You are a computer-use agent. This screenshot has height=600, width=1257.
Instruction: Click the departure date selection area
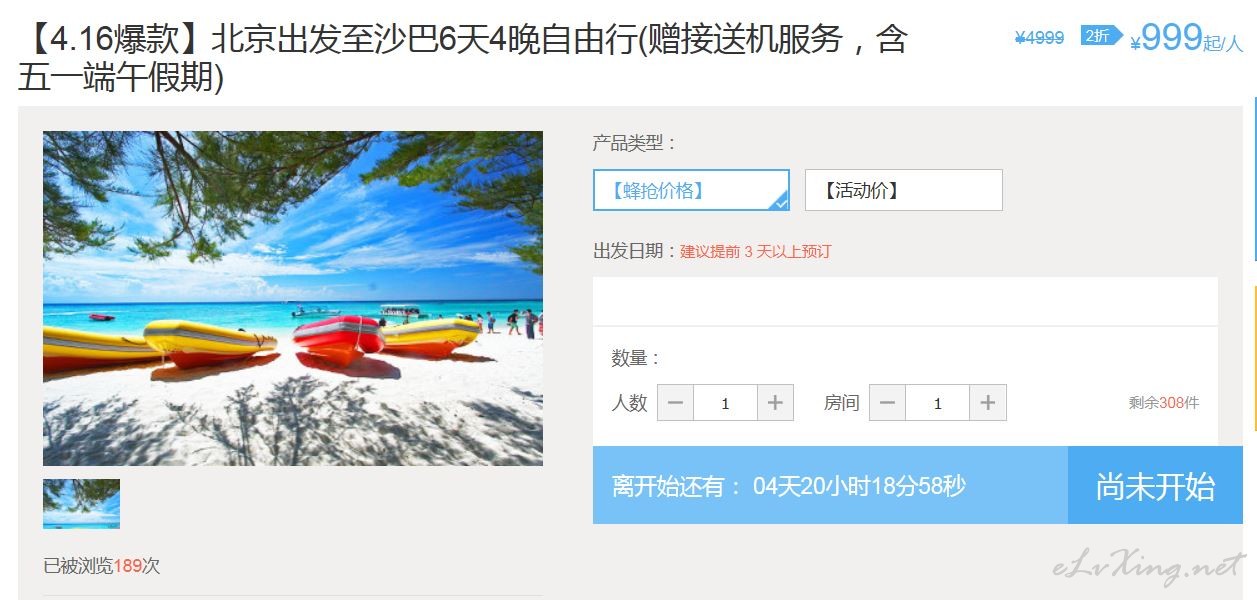click(905, 301)
